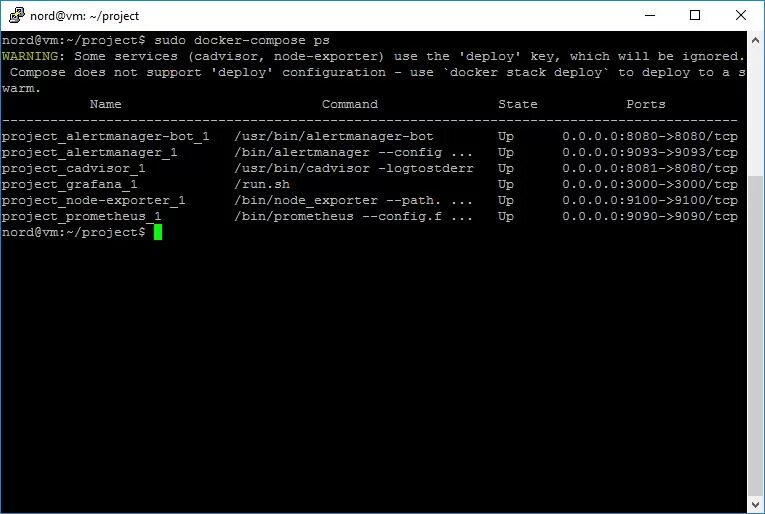Click port '0.0.0.0:9090->9090/tcp'
This screenshot has width=765, height=514.
650,217
